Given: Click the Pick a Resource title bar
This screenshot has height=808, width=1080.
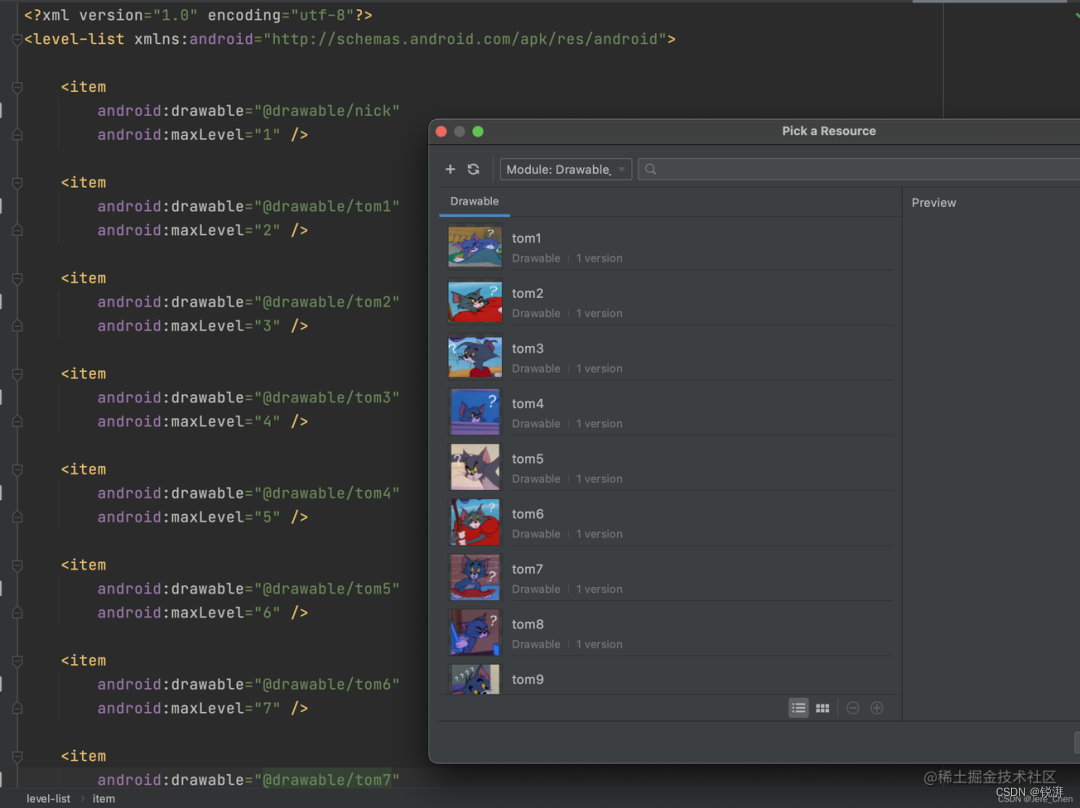Looking at the screenshot, I should (829, 131).
